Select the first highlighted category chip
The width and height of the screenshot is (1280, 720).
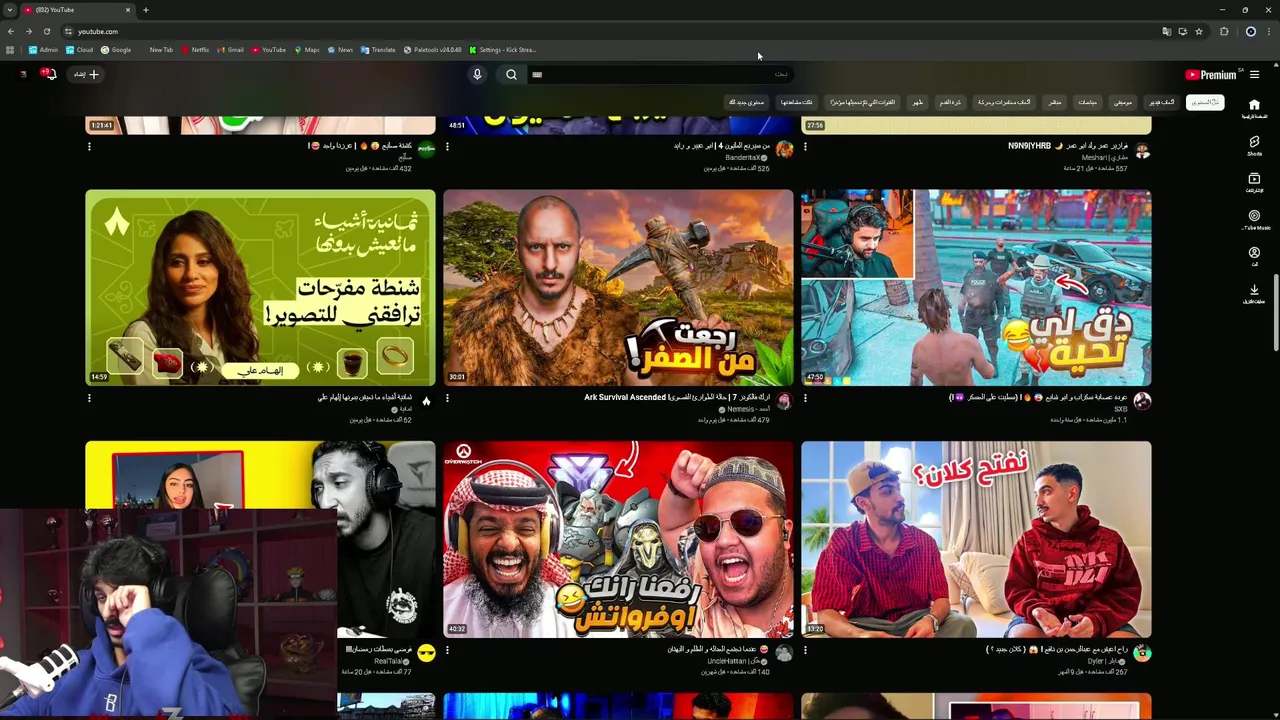pyautogui.click(x=1205, y=102)
